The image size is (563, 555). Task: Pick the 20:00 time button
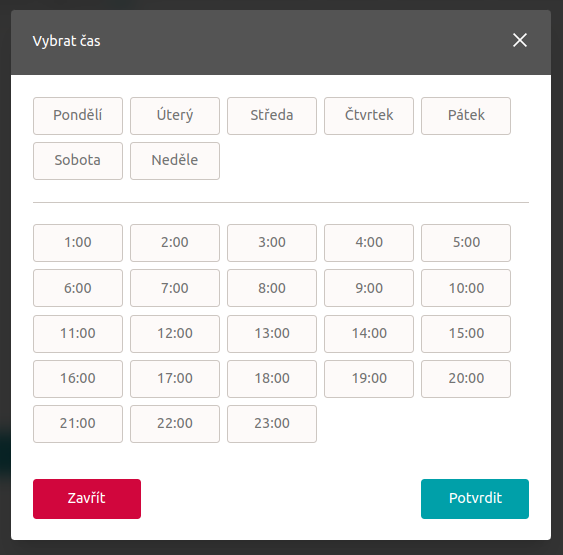[x=466, y=379]
